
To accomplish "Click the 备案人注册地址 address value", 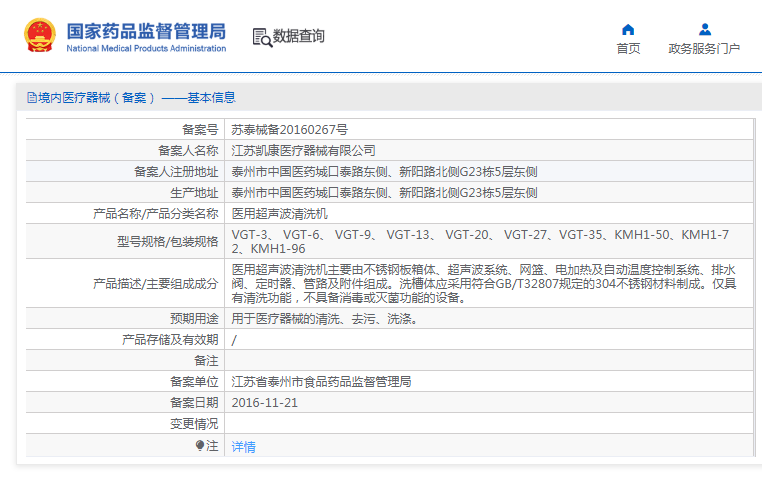I will point(384,171).
